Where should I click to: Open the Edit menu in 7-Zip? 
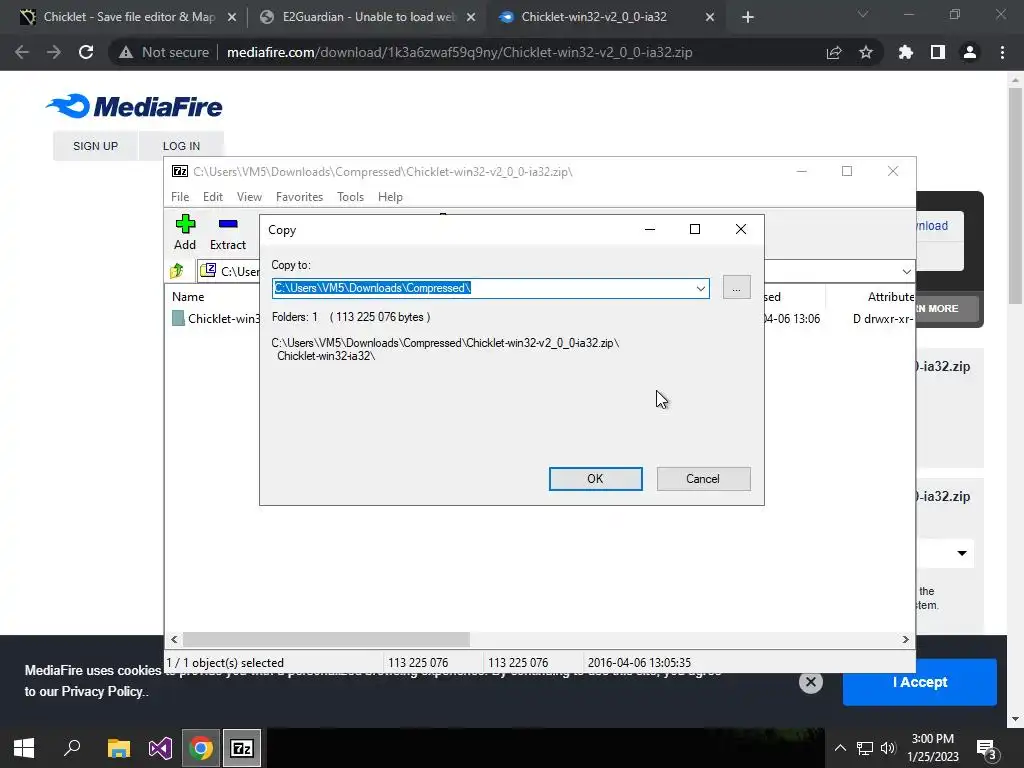pos(213,197)
